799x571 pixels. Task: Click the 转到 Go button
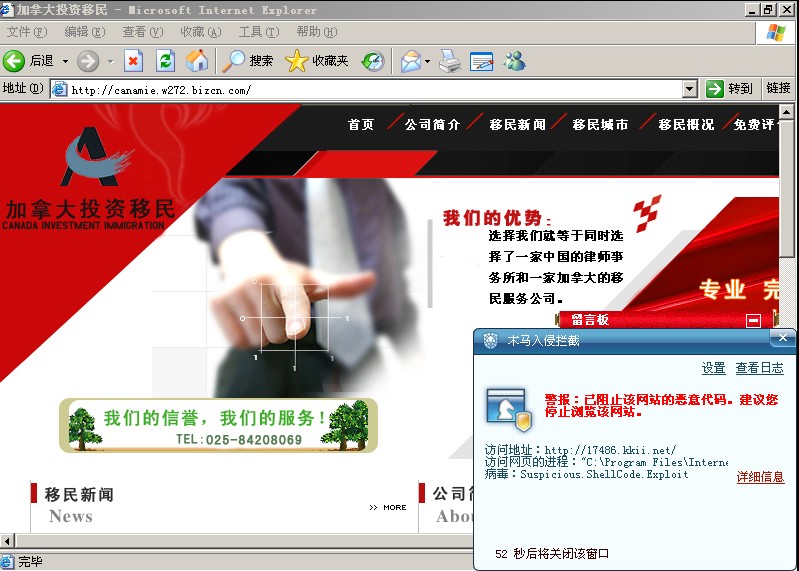point(730,89)
